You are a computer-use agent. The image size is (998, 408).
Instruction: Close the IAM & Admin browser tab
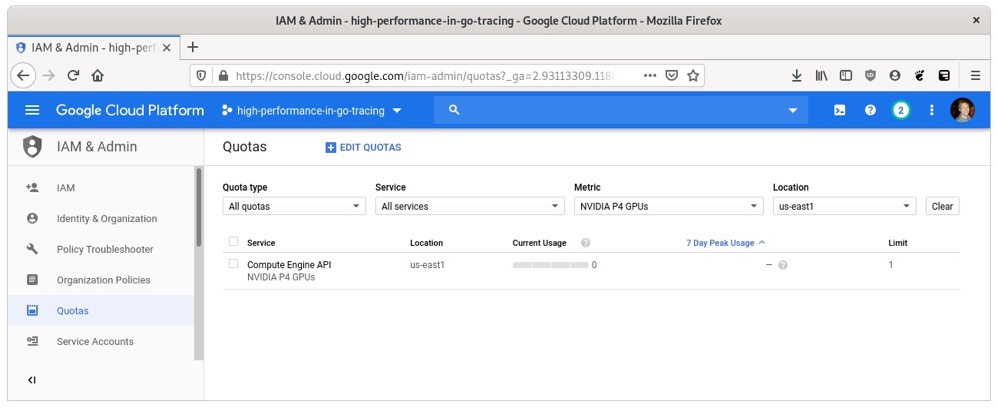pyautogui.click(x=166, y=48)
